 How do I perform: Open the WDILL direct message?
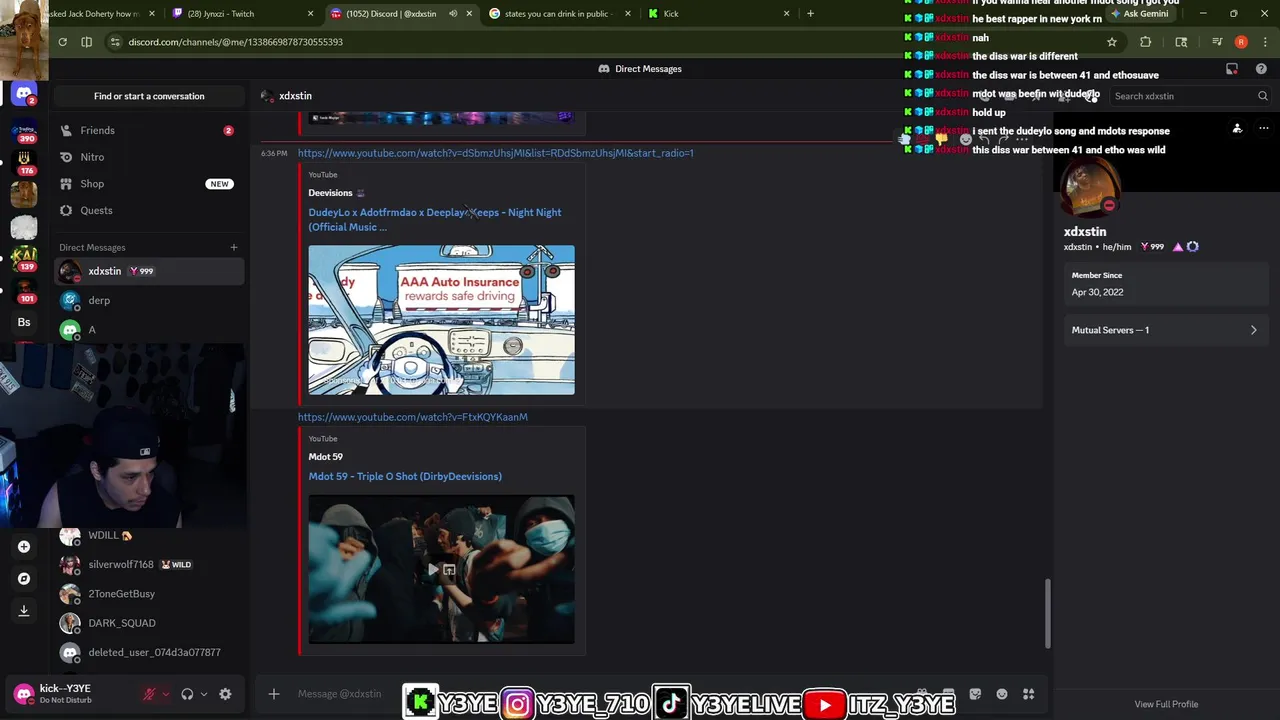coord(149,535)
